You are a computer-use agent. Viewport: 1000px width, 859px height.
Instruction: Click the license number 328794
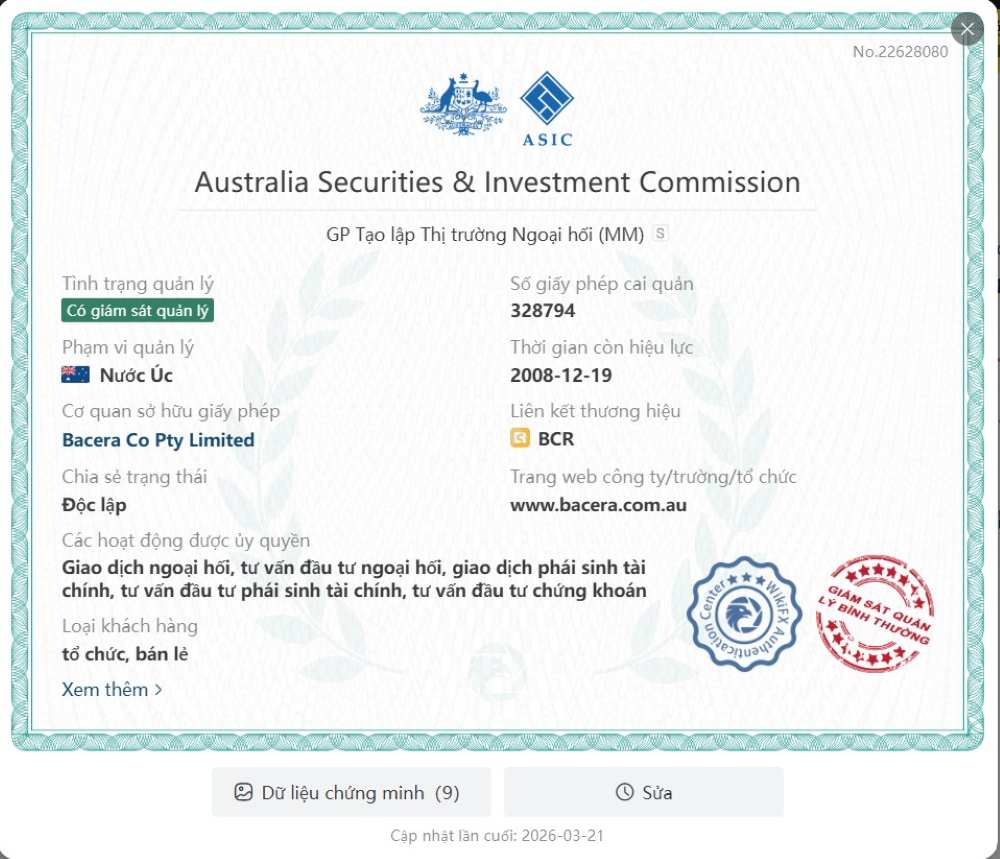543,311
